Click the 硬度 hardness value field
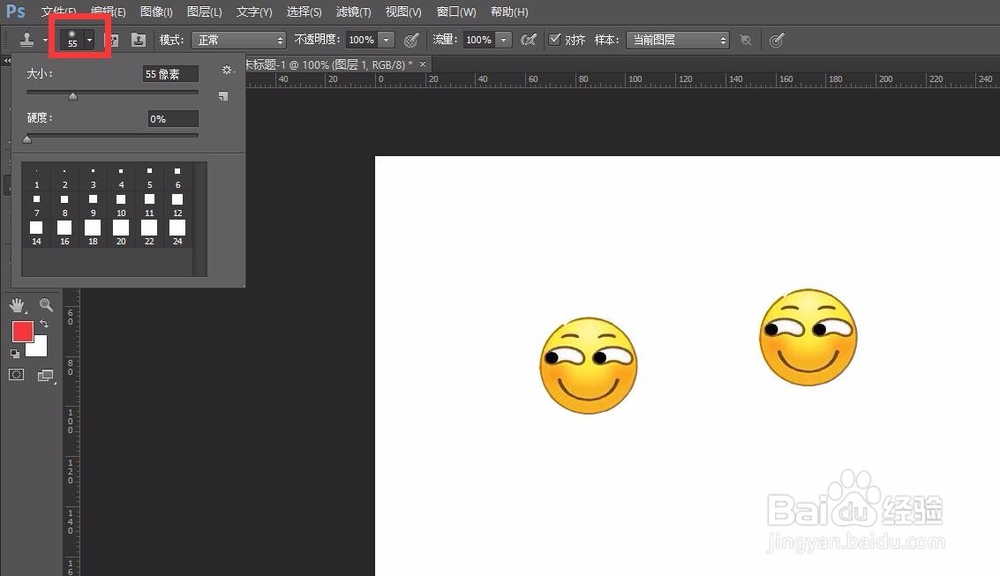 click(x=171, y=119)
